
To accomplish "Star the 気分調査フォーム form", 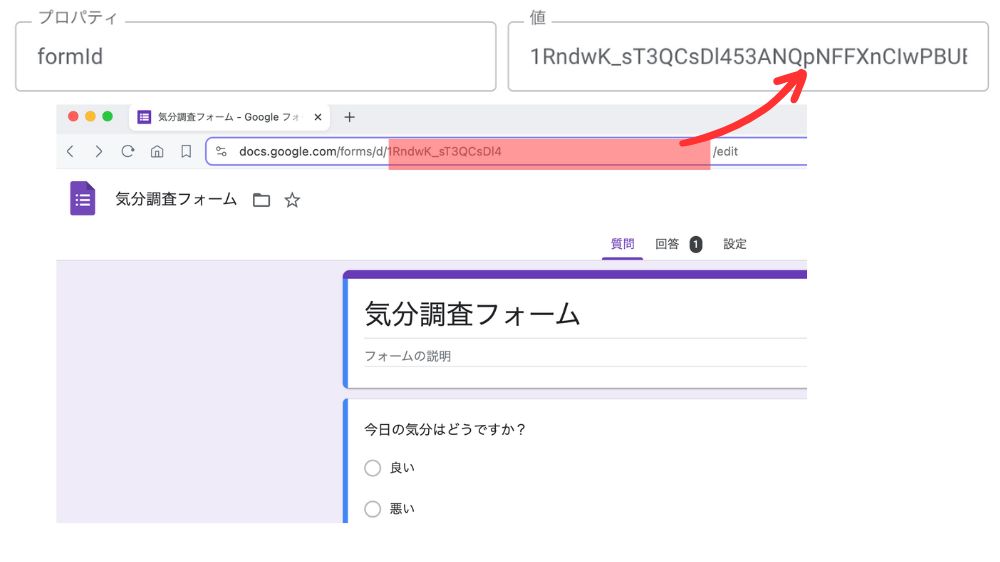I will (292, 200).
